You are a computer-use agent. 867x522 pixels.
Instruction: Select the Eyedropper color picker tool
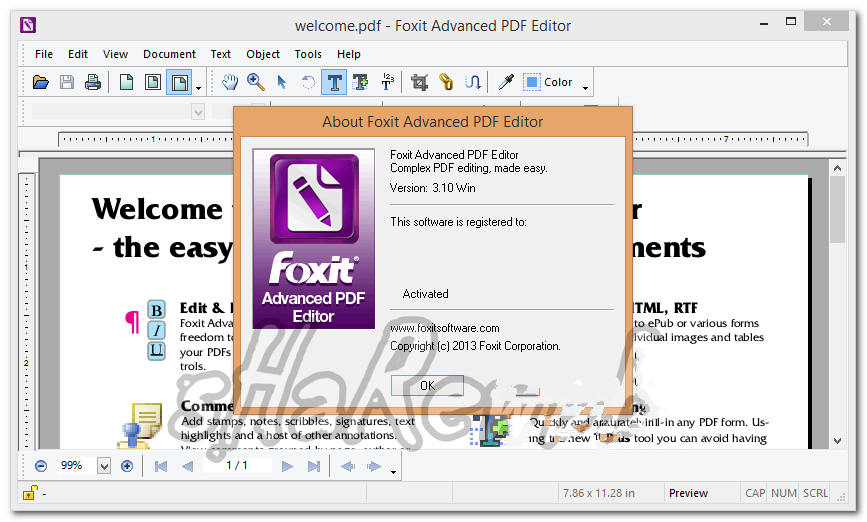[505, 82]
